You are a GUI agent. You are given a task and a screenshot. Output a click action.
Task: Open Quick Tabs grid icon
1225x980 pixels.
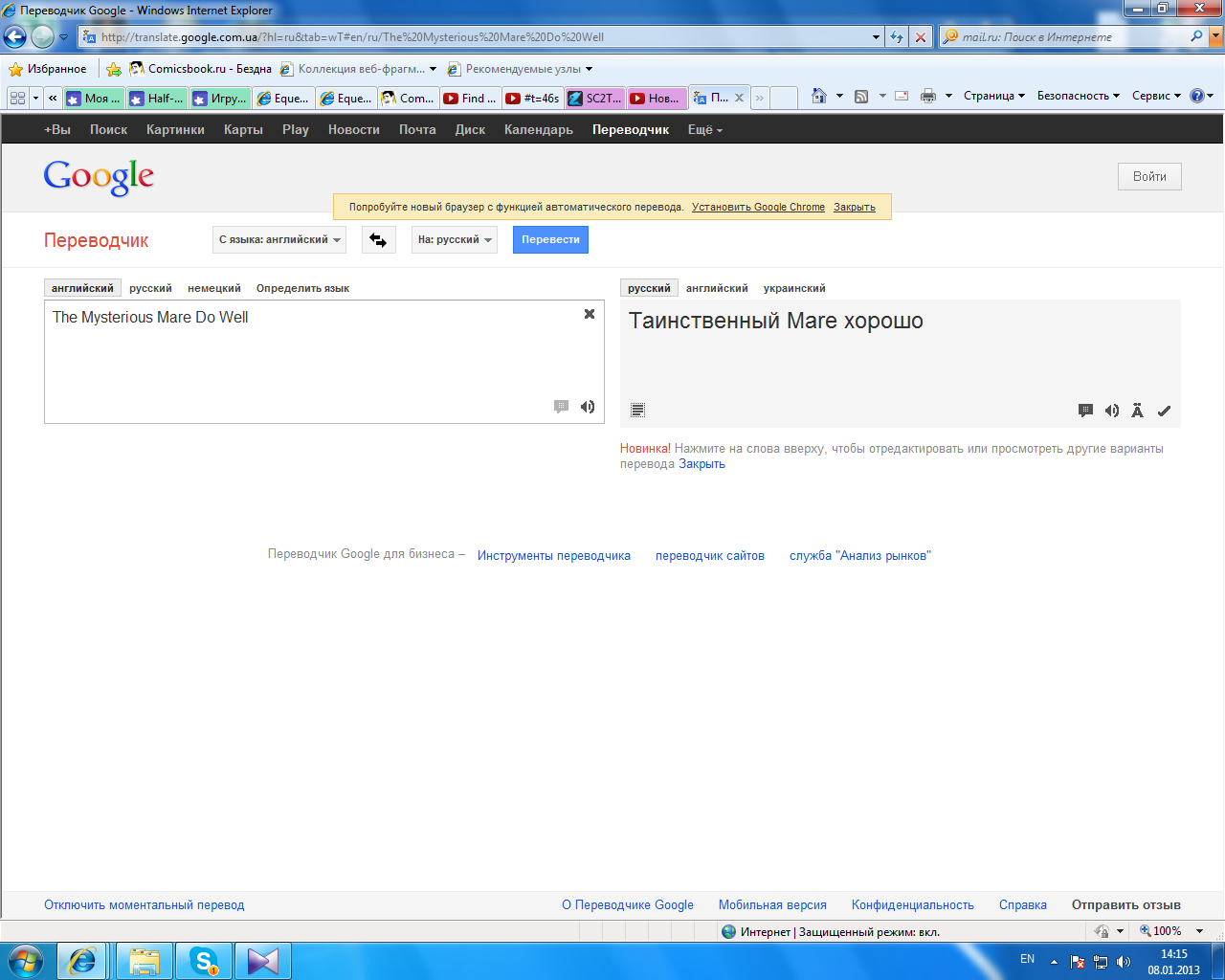pyautogui.click(x=17, y=98)
